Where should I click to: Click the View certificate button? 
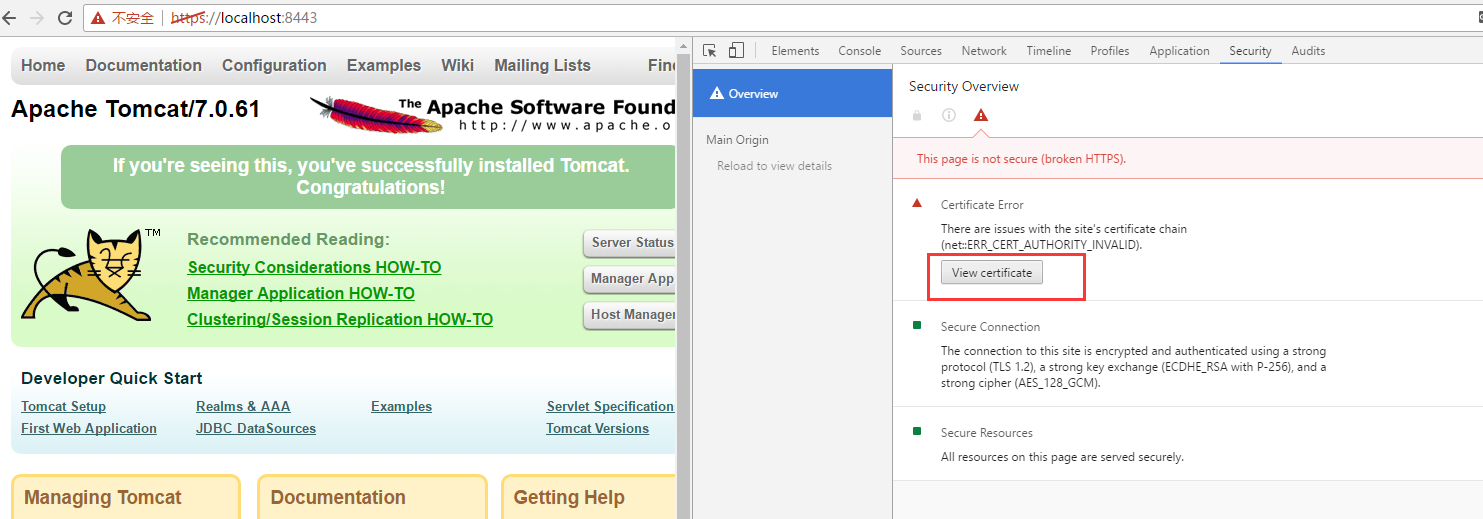click(x=991, y=272)
